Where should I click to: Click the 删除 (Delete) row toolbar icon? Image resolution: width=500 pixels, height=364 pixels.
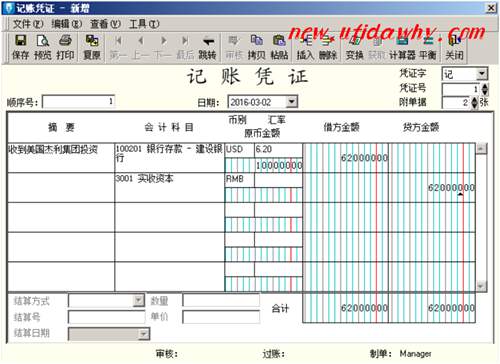pyautogui.click(x=328, y=47)
